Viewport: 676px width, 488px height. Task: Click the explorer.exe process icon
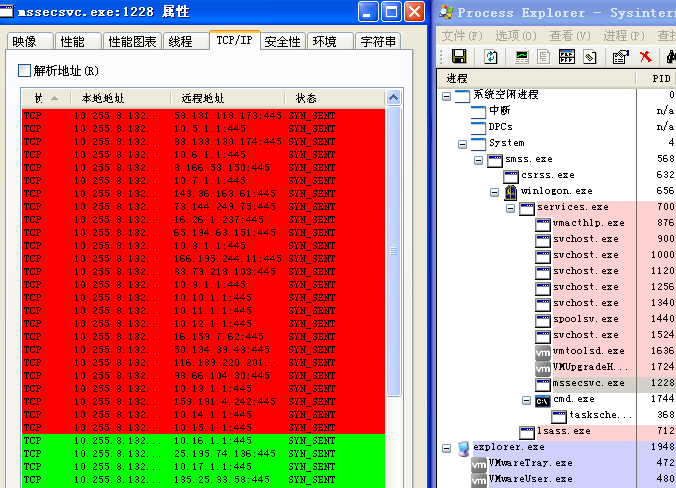pyautogui.click(x=463, y=448)
